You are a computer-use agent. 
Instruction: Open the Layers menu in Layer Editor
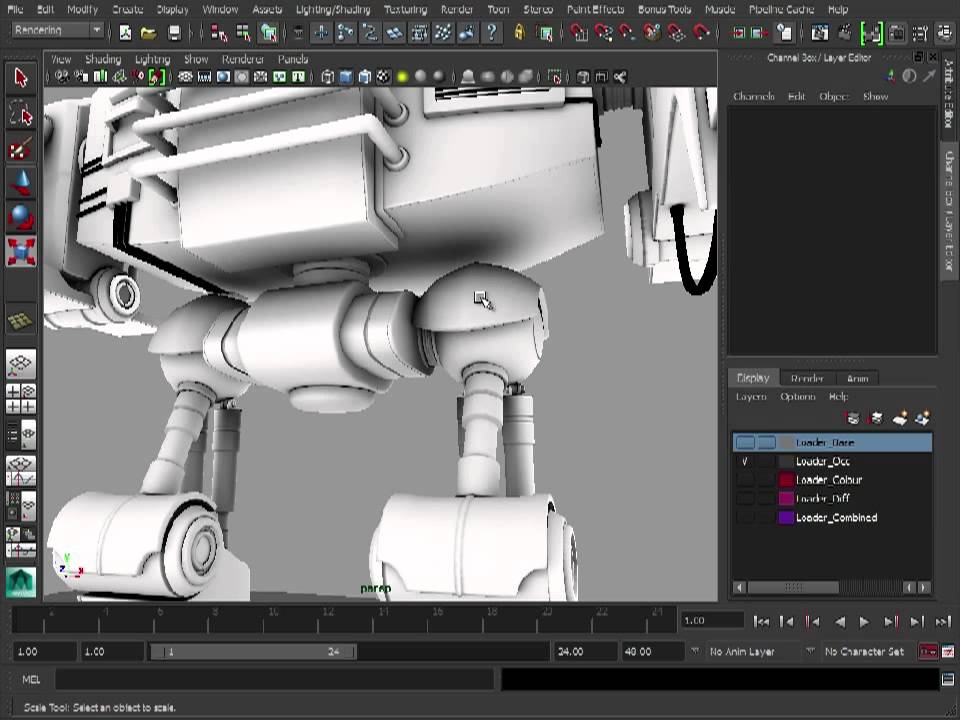[x=751, y=397]
